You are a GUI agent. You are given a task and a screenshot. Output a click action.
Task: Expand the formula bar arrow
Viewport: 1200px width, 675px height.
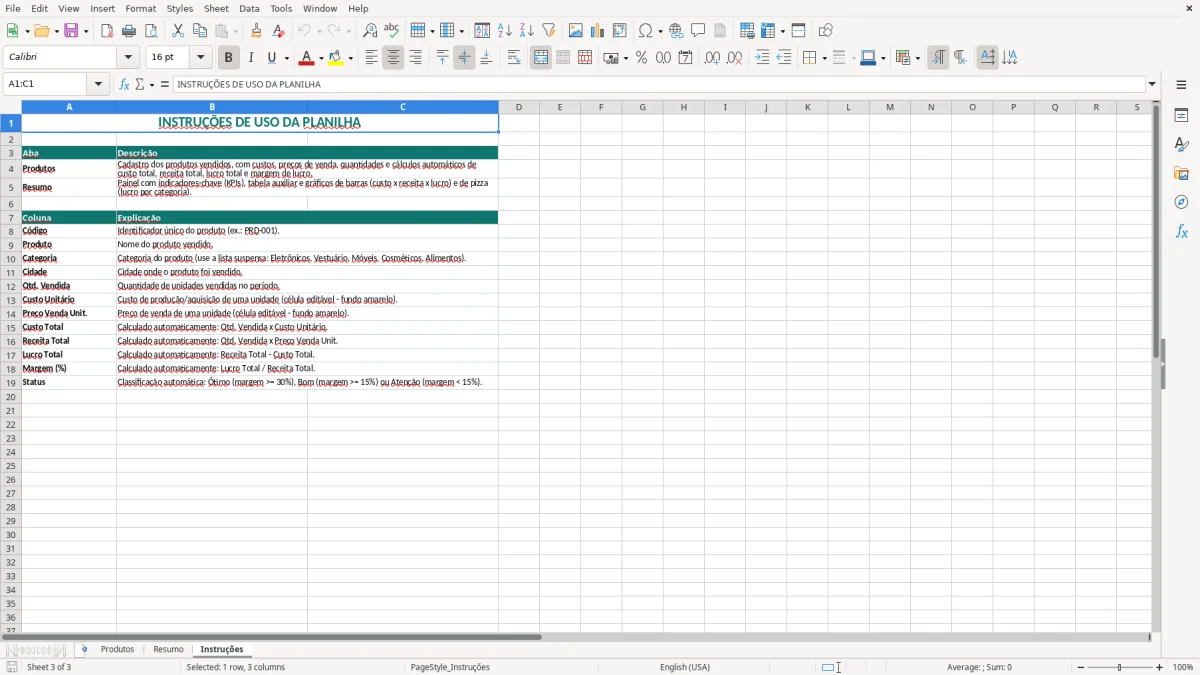coord(1152,85)
